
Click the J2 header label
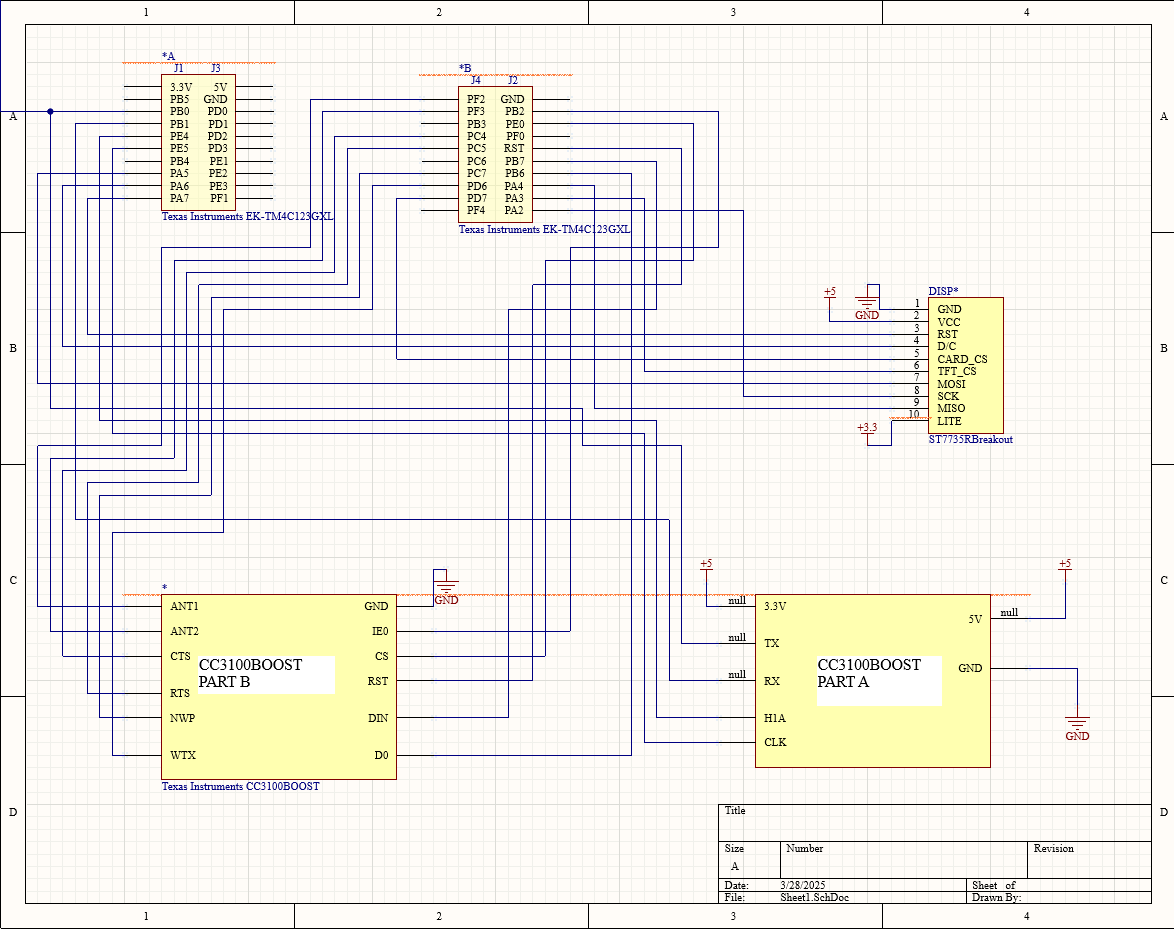pyautogui.click(x=513, y=80)
